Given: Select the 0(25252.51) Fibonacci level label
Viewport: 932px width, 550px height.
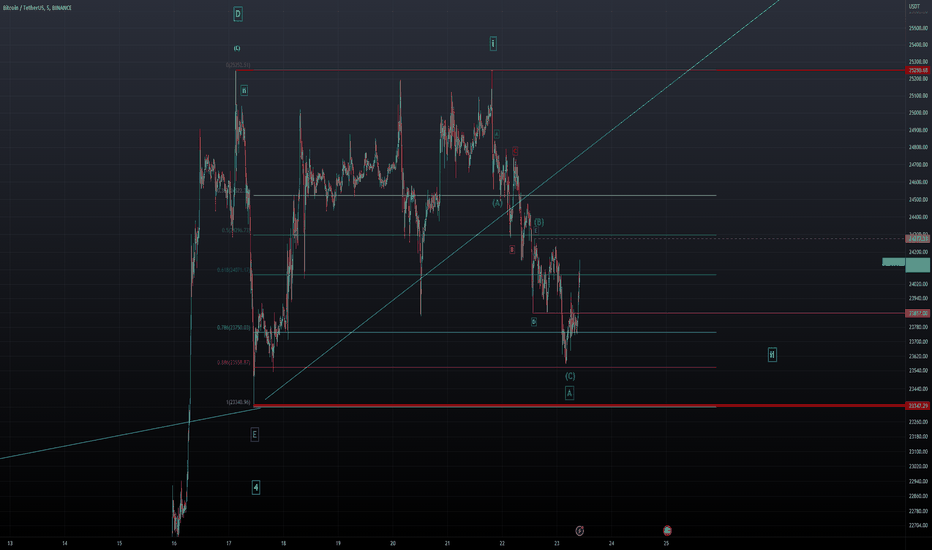Looking at the screenshot, I should tap(238, 65).
